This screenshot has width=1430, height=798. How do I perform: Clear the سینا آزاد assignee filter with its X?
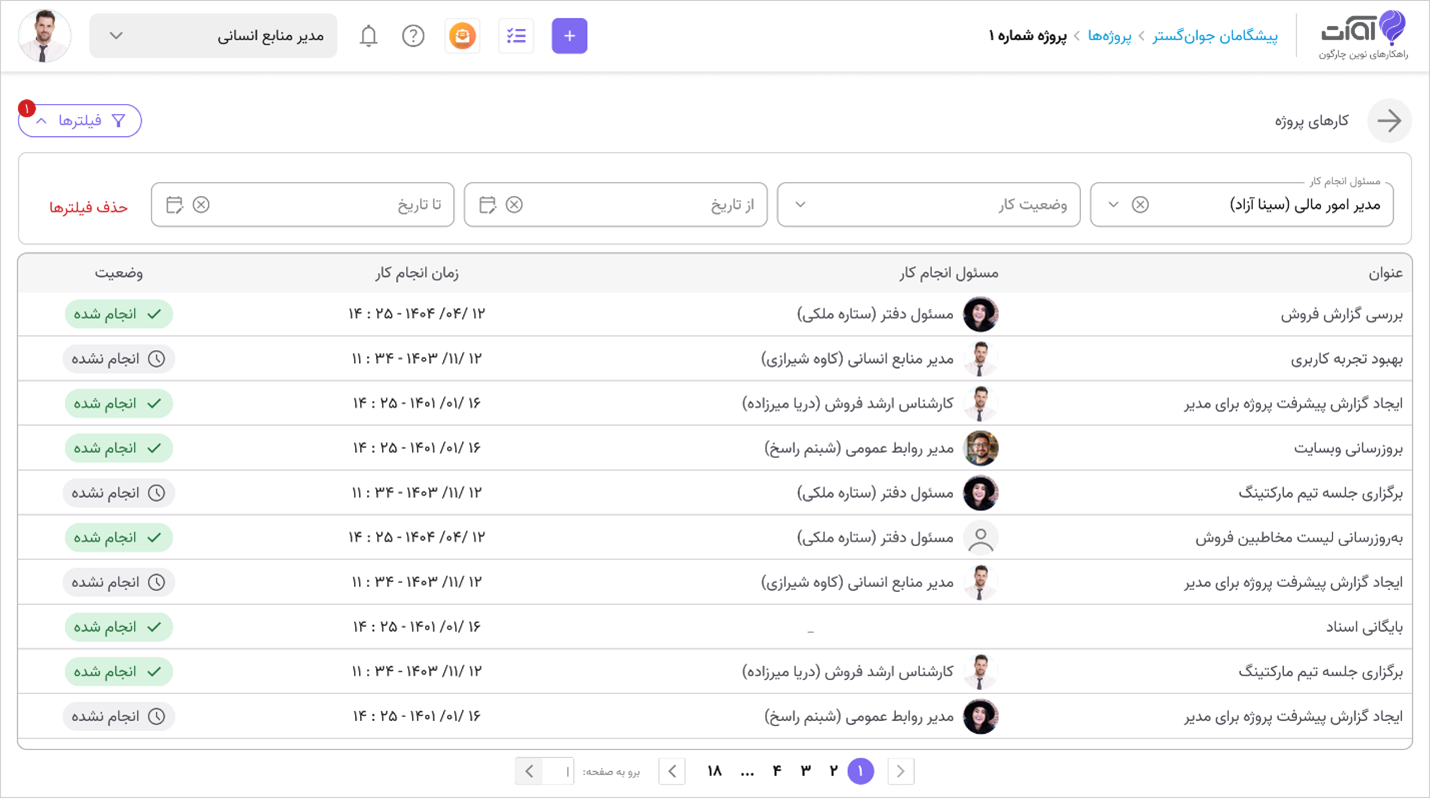click(x=1140, y=204)
